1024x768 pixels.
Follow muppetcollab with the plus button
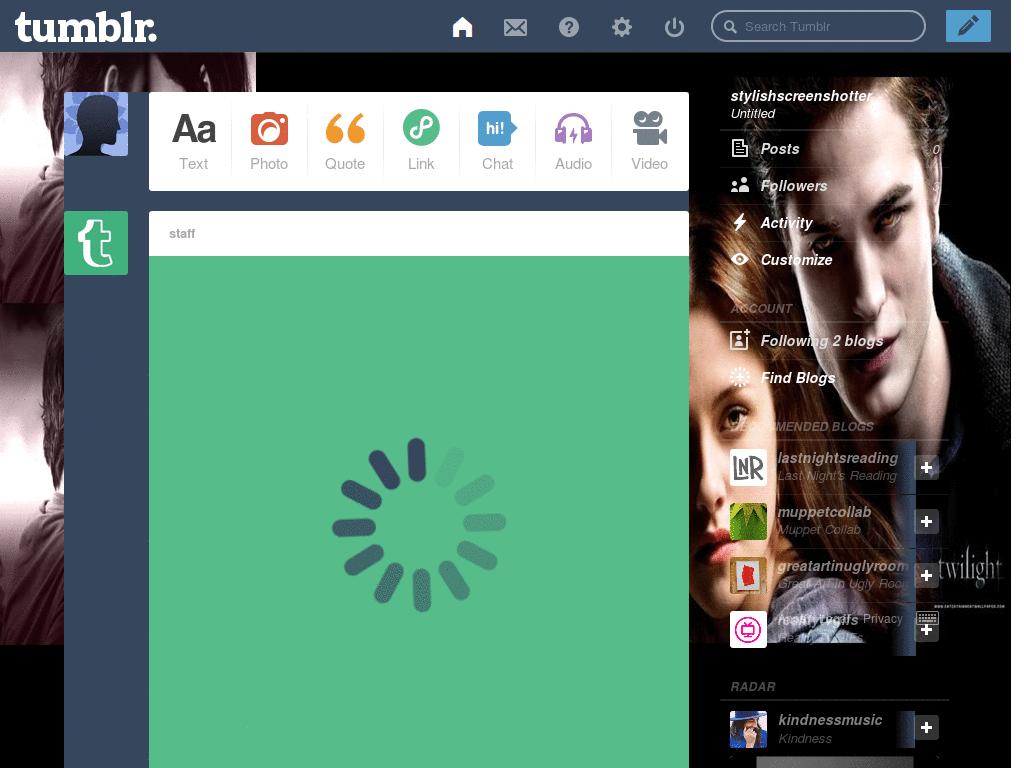926,521
